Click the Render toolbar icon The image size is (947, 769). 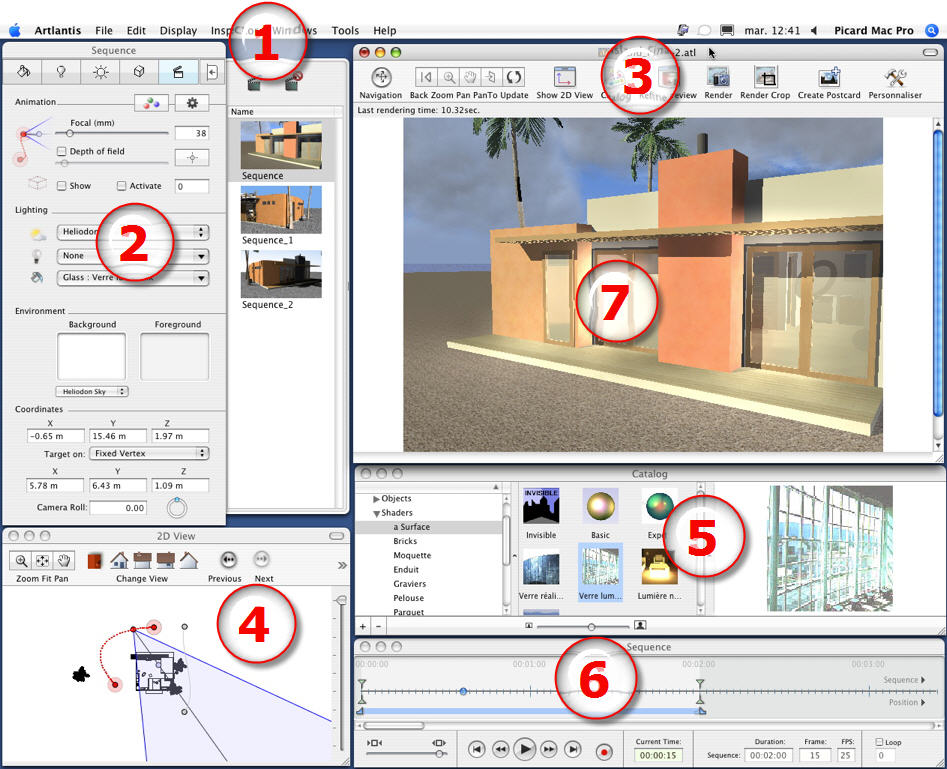(x=718, y=78)
